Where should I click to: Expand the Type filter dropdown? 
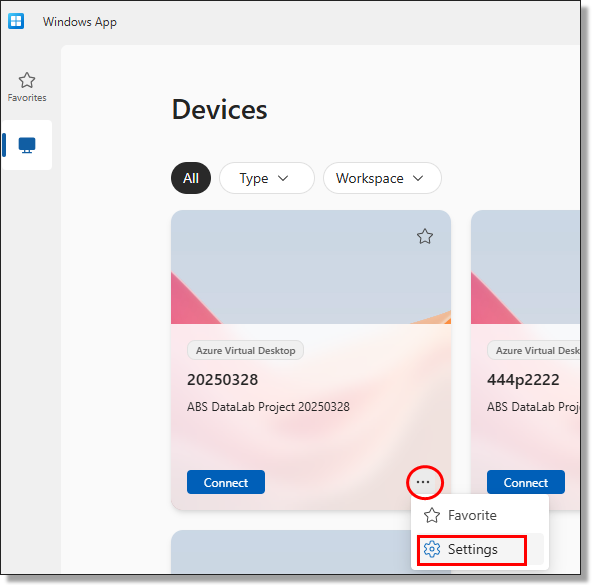[267, 178]
